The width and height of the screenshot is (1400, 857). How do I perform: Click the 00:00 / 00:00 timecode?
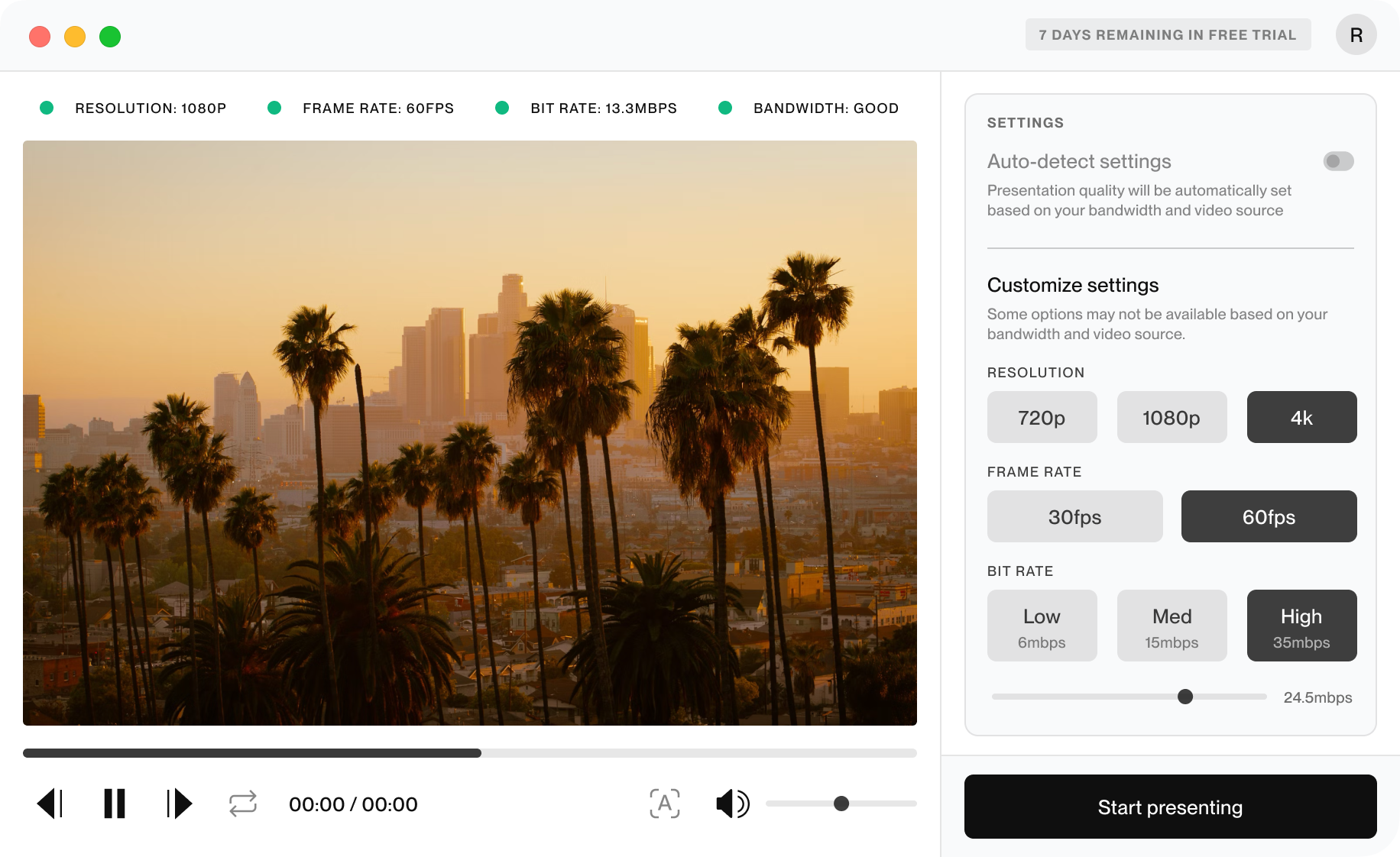[353, 804]
